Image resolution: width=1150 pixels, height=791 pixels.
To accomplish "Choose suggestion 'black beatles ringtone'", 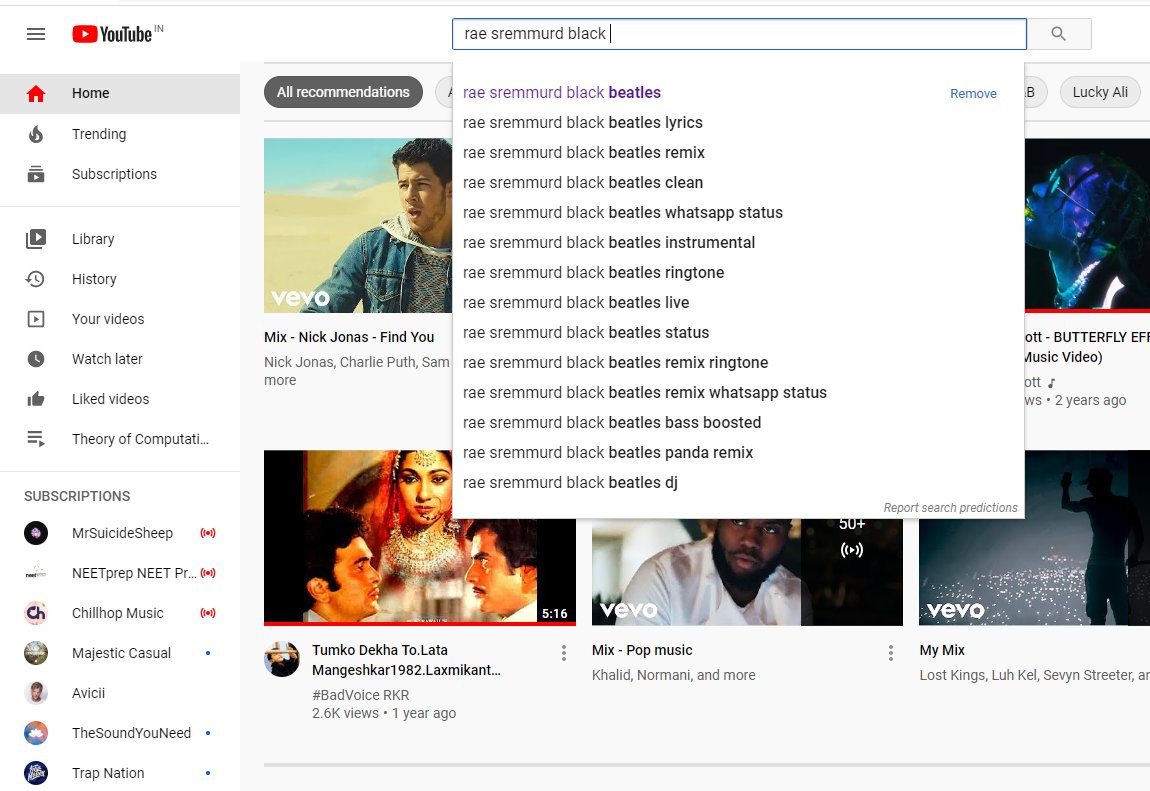I will coord(739,273).
